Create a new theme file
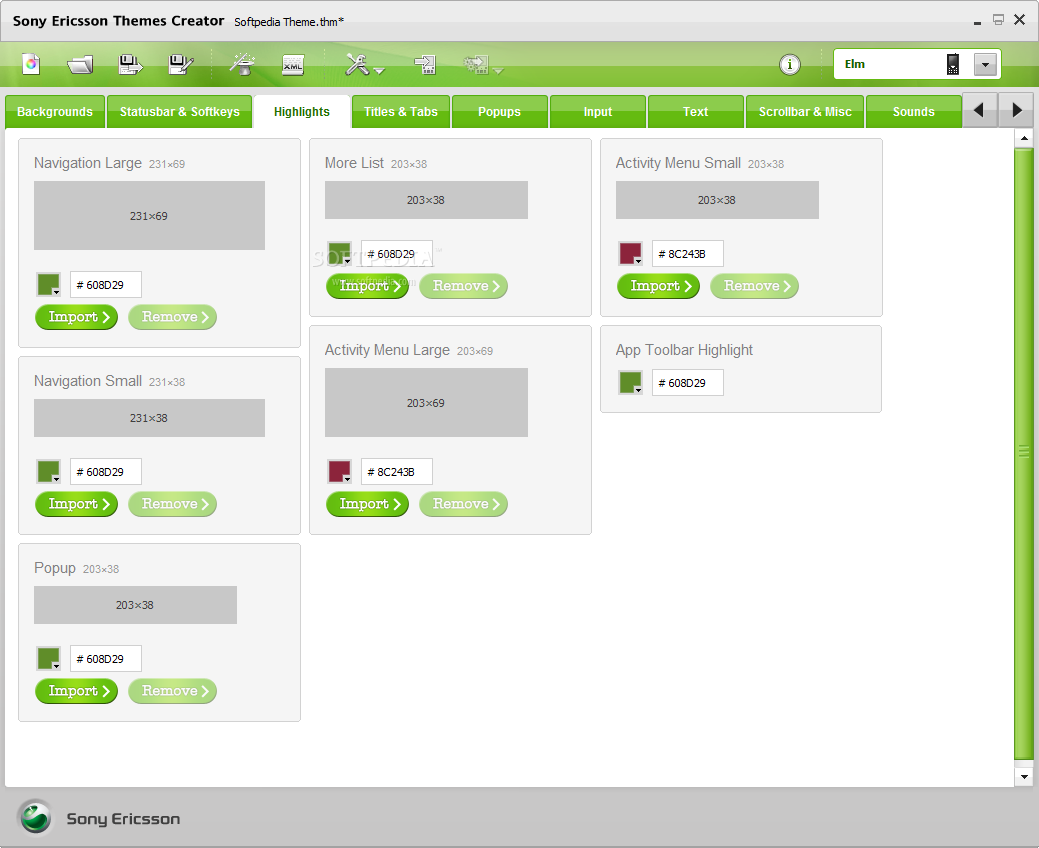 (x=31, y=64)
